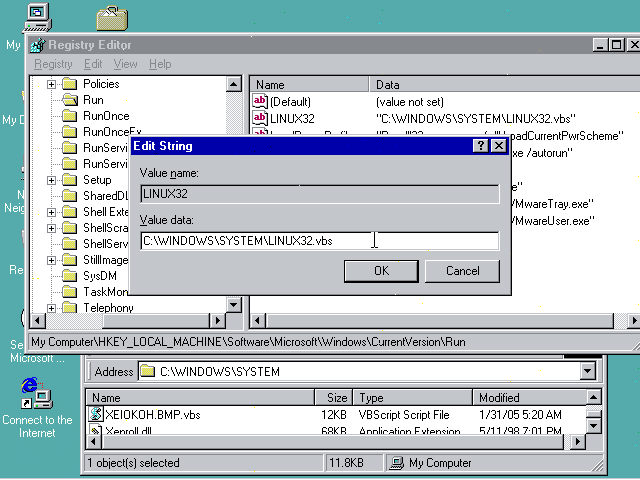Select the RunOnce folder icon
640x480 pixels.
tap(70, 116)
